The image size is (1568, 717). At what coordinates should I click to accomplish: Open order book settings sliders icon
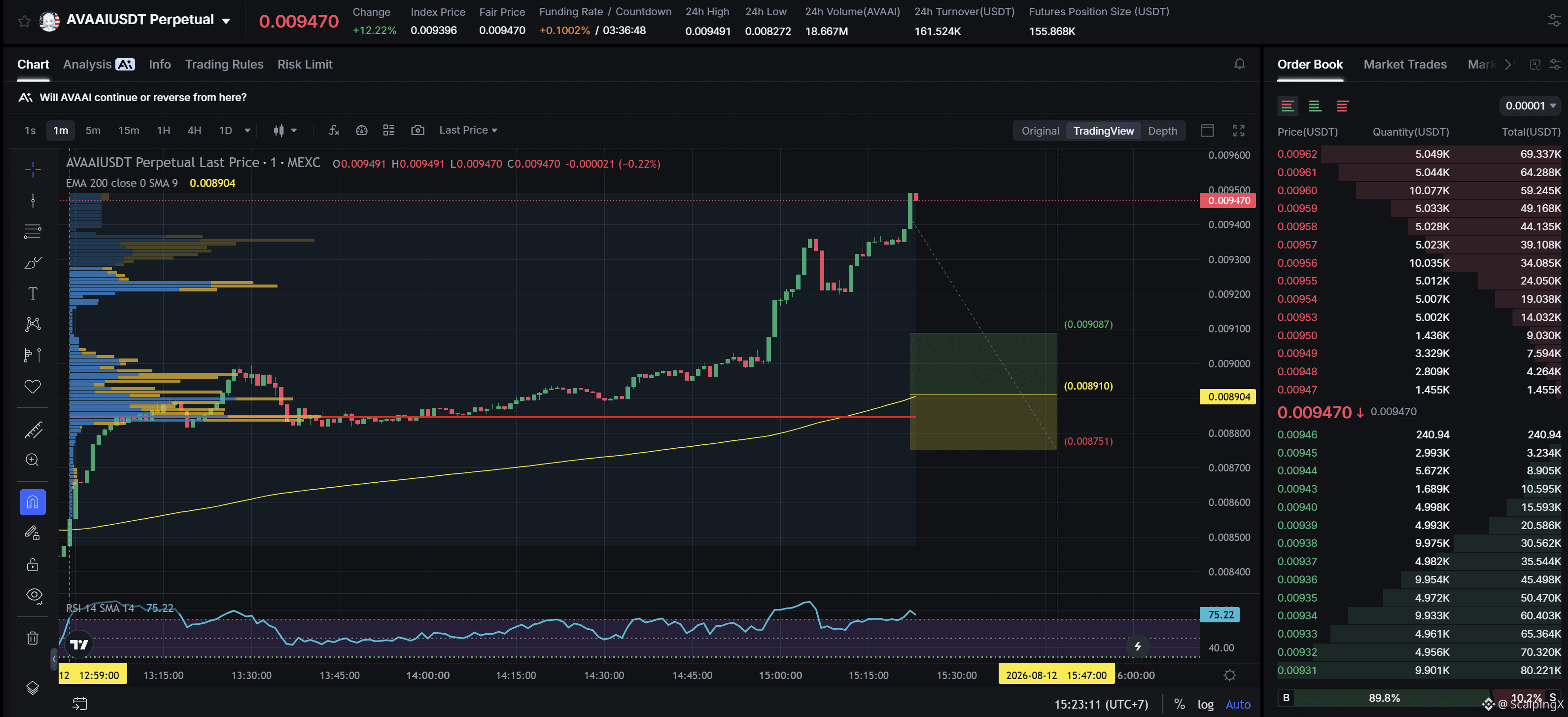[x=1555, y=65]
